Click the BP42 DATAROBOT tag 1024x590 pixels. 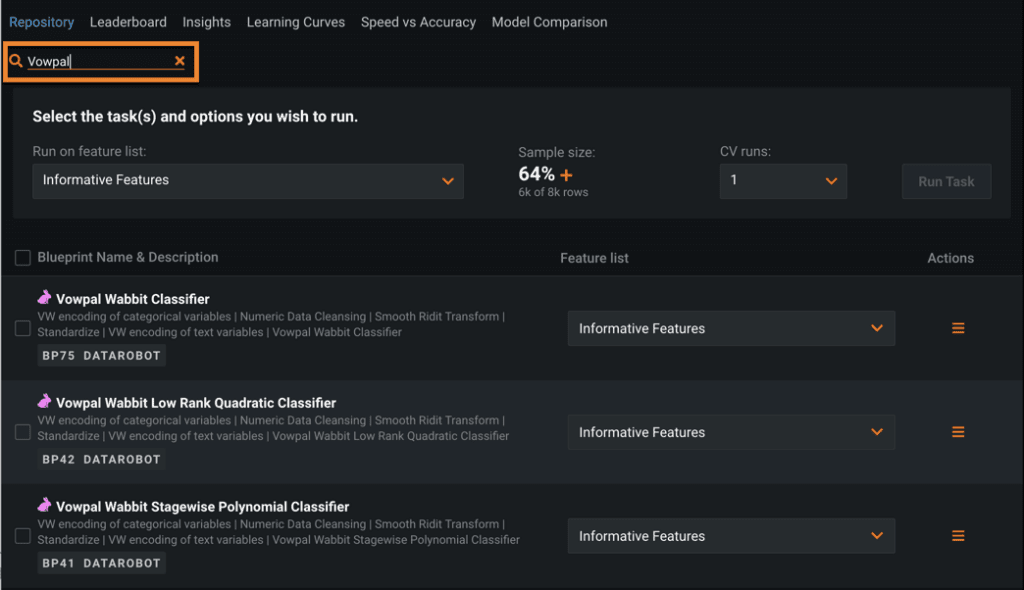click(x=101, y=459)
